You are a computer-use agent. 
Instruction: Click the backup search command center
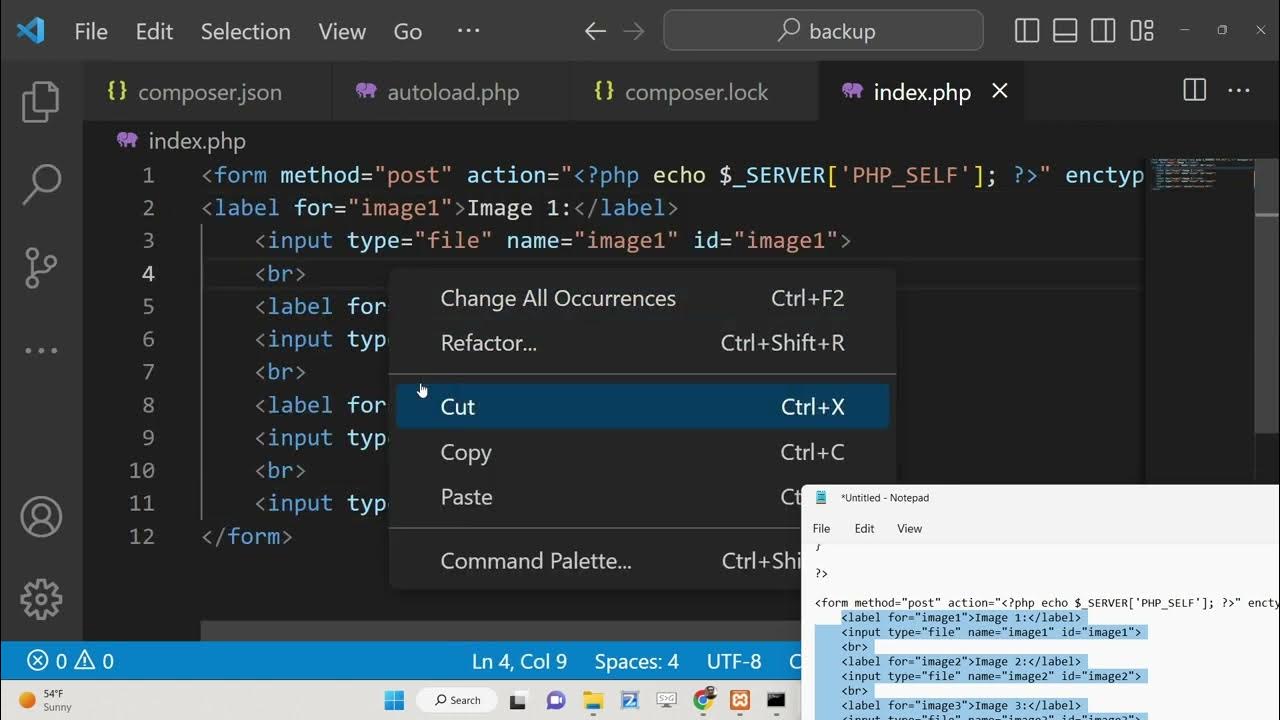point(823,31)
